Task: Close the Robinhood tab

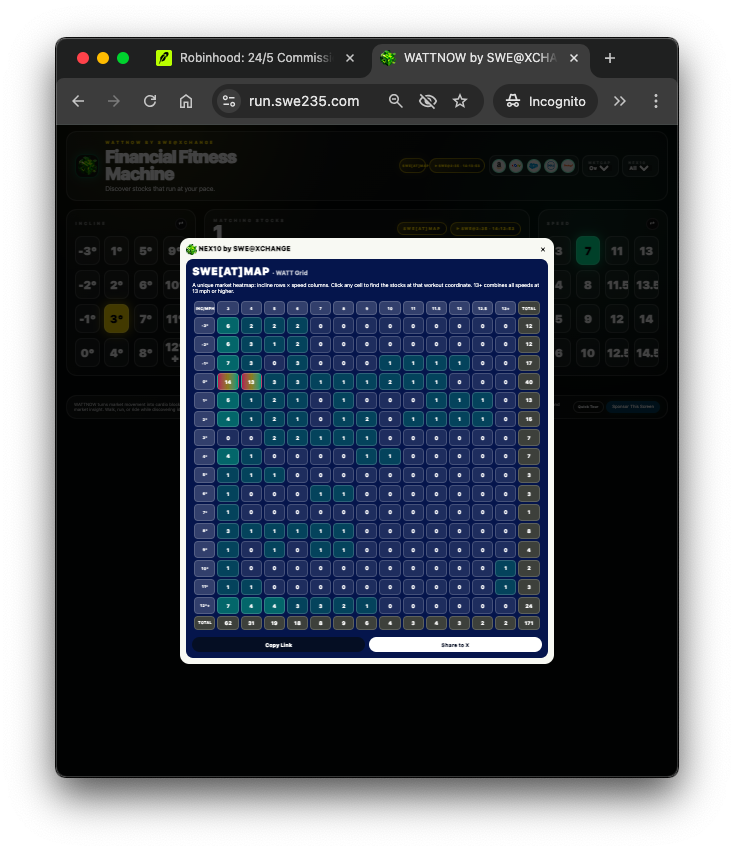Action: click(x=350, y=58)
